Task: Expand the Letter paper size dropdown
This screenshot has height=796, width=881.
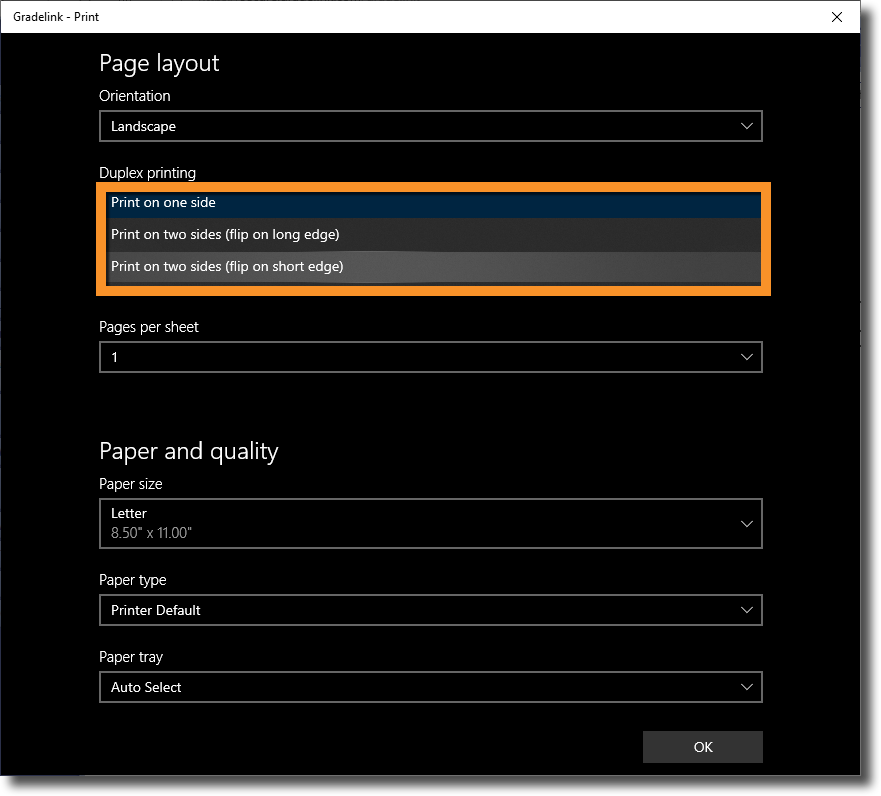Action: [x=430, y=524]
